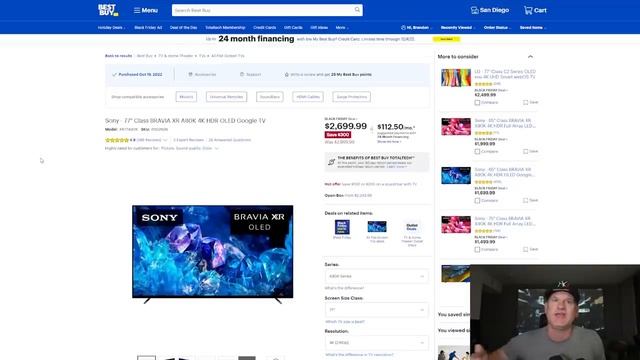Image resolution: width=640 pixels, height=360 pixels.
Task: Expand Saved Items dropdown
Action: tap(533, 28)
